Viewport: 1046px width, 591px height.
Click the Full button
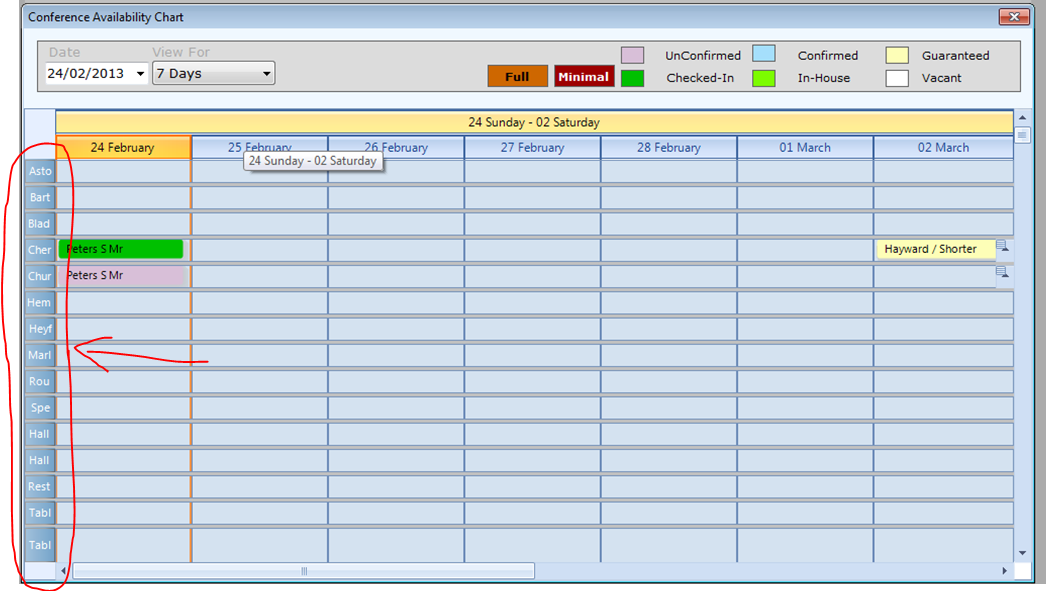(x=517, y=76)
